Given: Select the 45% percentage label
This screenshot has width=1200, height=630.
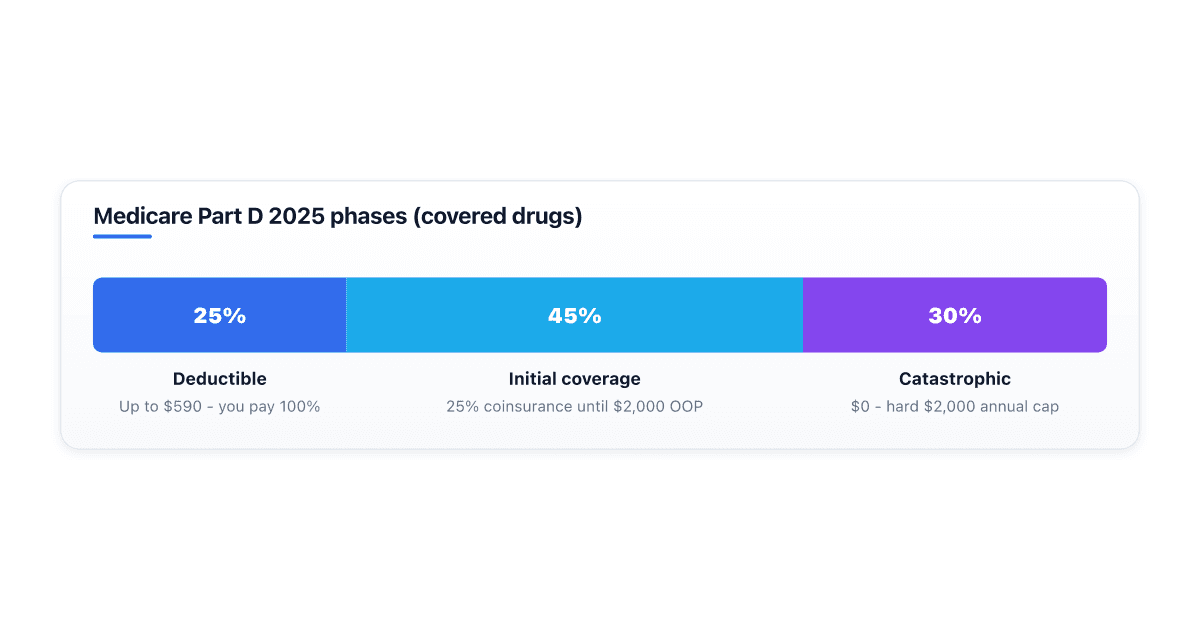Looking at the screenshot, I should click(x=575, y=316).
